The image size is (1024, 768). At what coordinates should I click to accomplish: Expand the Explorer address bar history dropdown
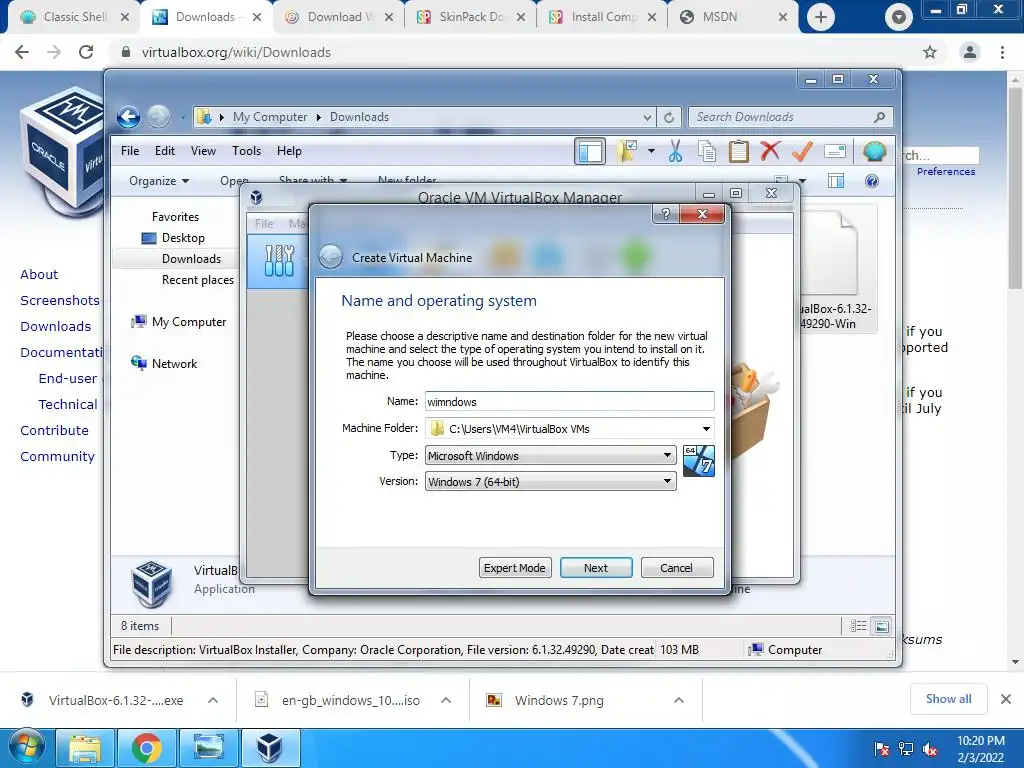point(647,118)
